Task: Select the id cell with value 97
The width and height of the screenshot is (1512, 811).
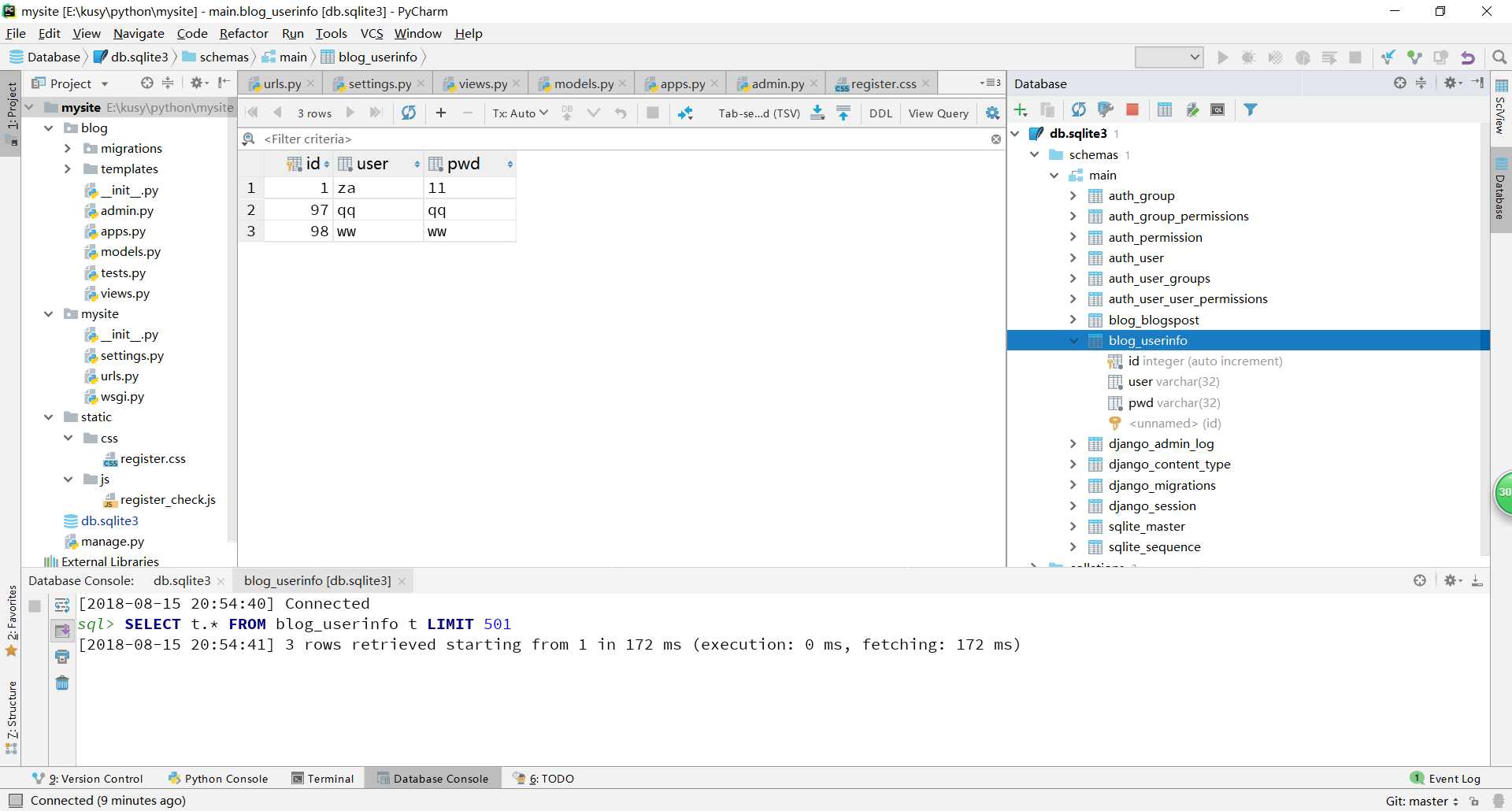Action: tap(298, 209)
